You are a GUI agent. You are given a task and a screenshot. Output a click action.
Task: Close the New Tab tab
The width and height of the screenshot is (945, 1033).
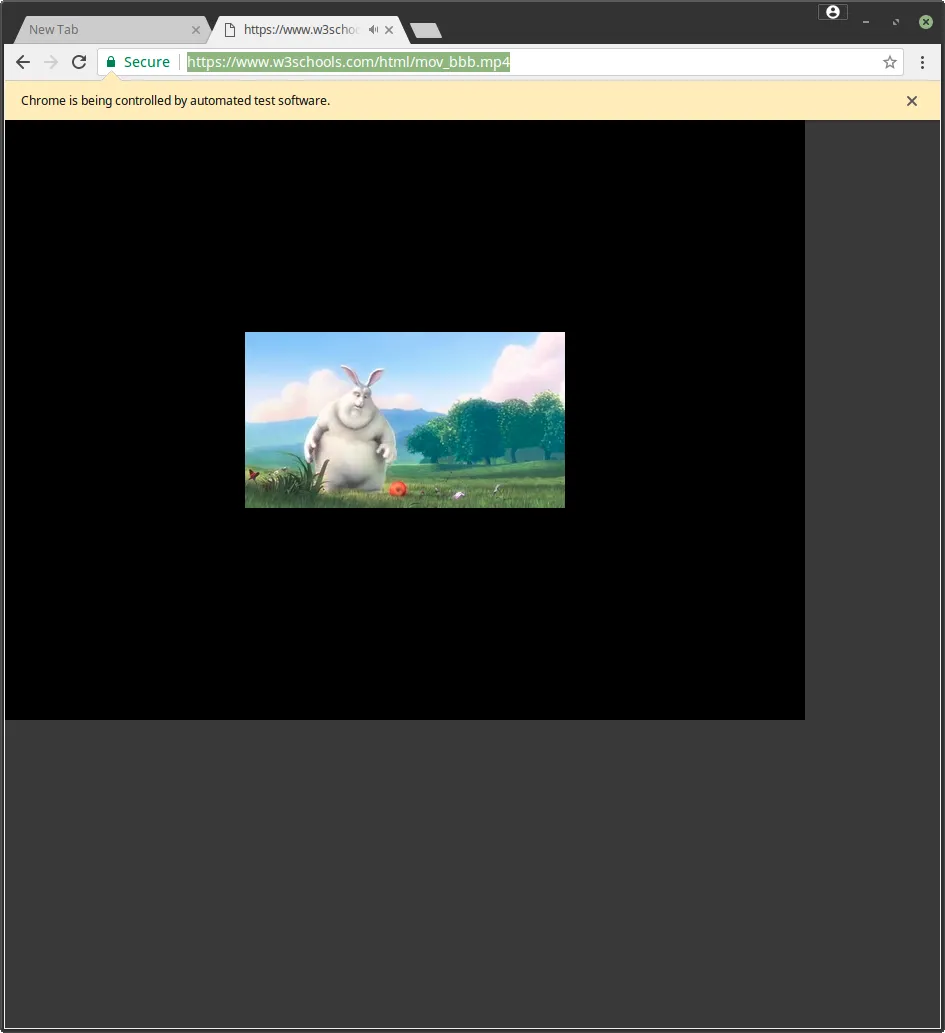point(196,30)
